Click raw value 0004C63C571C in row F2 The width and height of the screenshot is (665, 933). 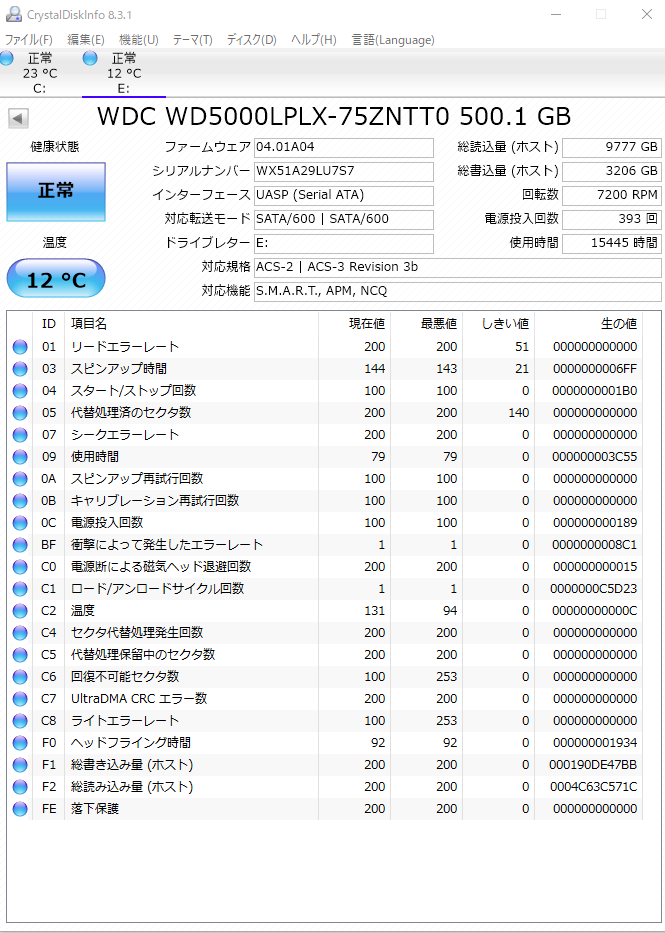click(593, 787)
